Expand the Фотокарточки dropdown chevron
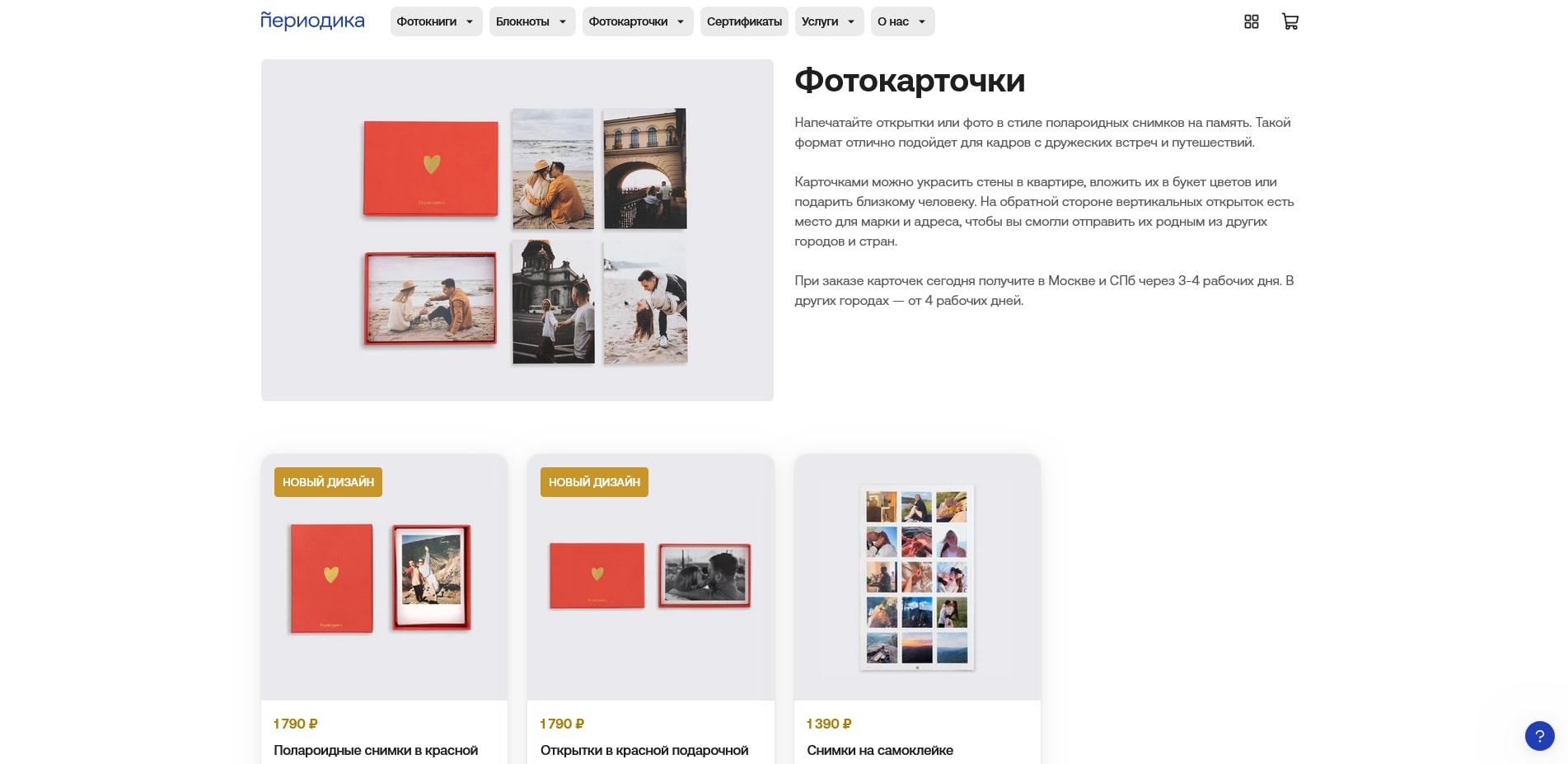 [680, 21]
